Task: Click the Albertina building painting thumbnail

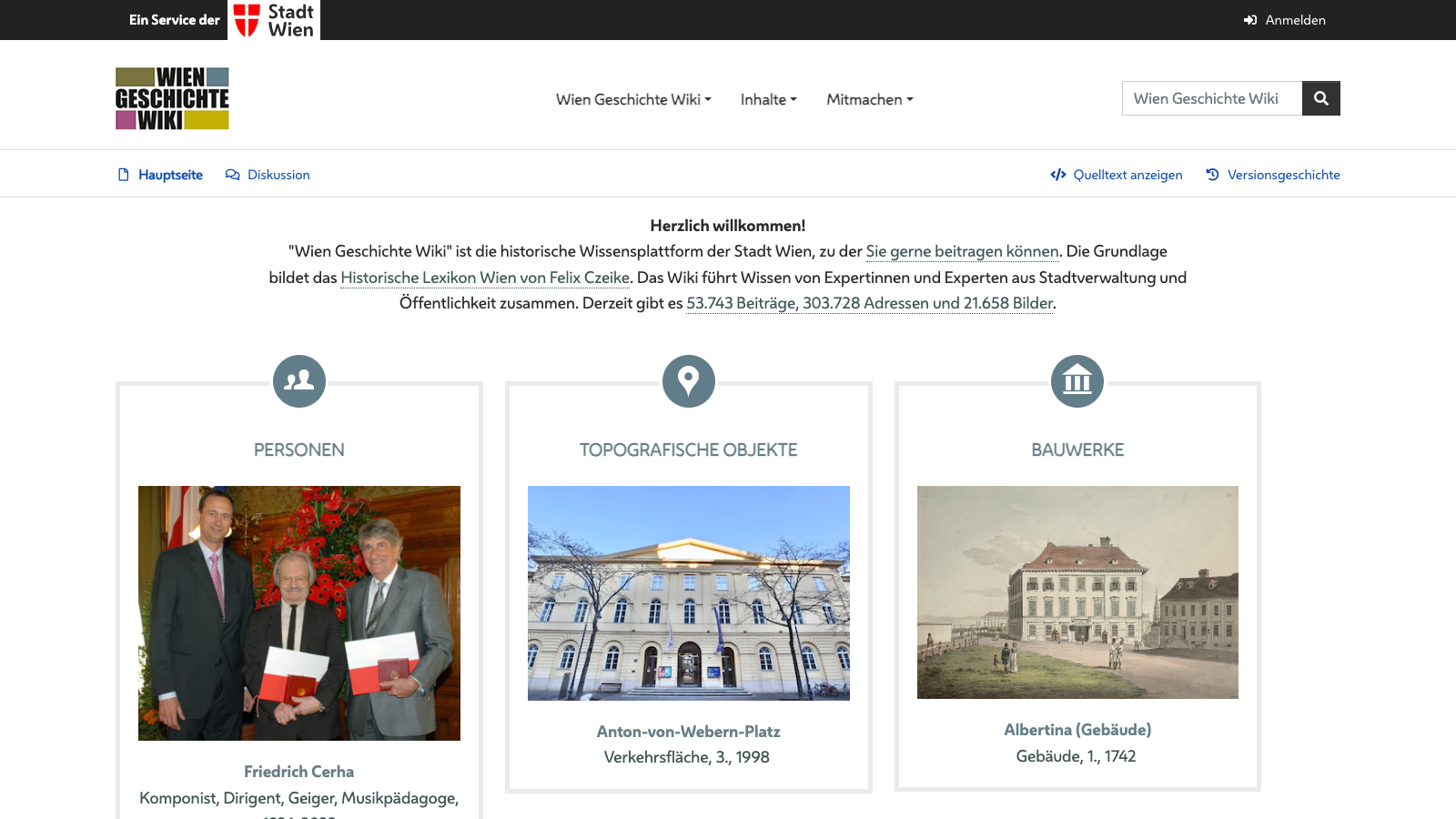Action: (1077, 592)
